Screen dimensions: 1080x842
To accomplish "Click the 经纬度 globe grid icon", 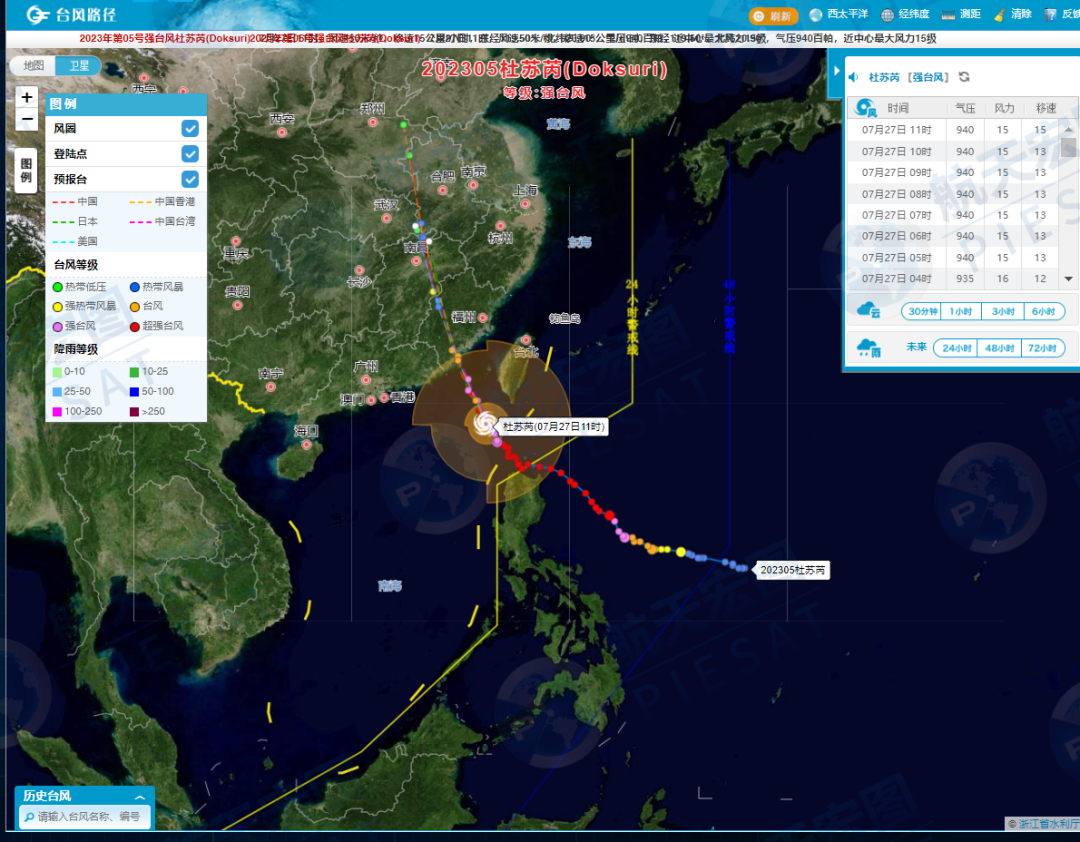I will pos(887,15).
